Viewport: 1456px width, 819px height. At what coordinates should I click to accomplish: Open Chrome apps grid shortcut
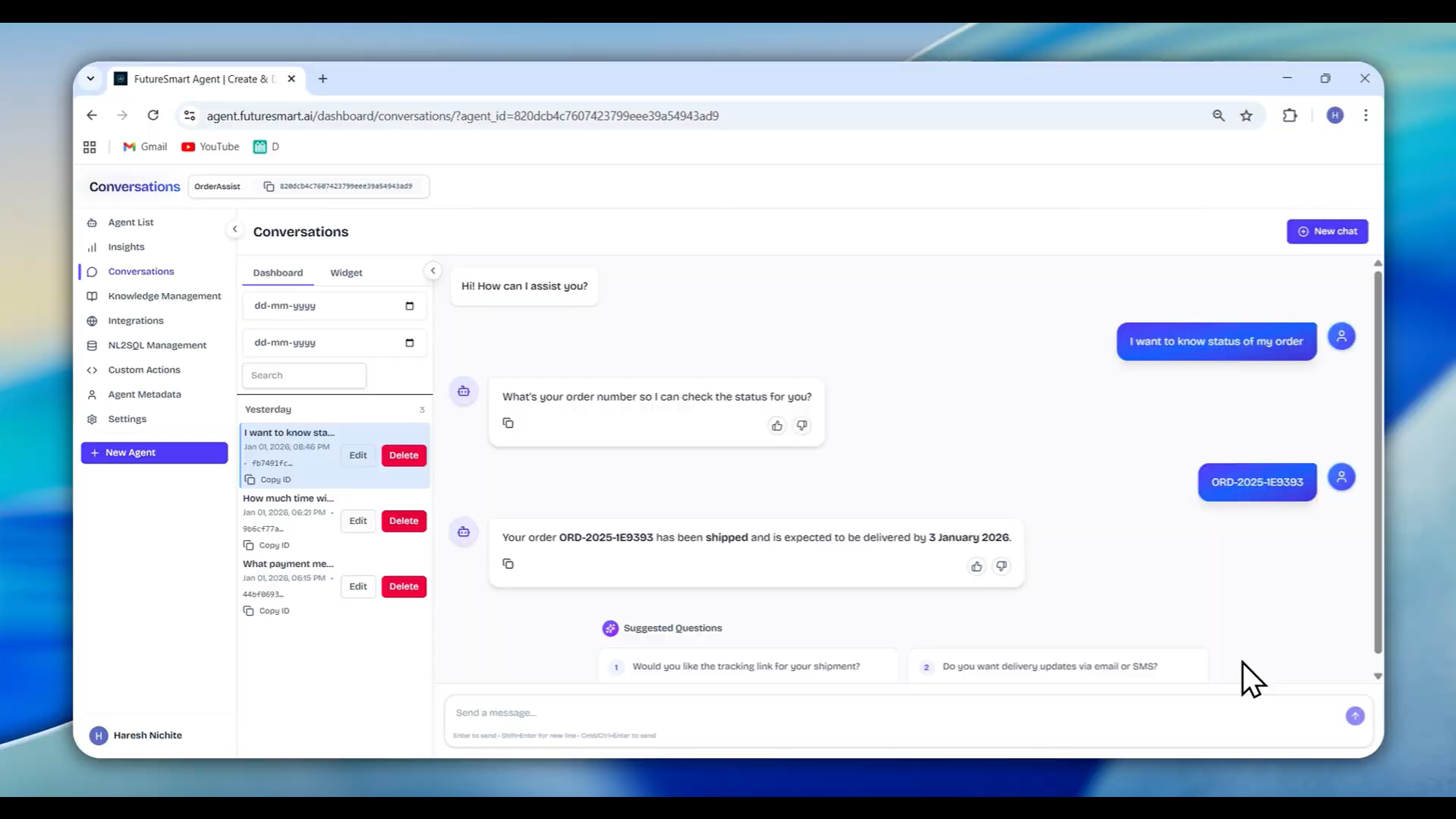tap(90, 147)
